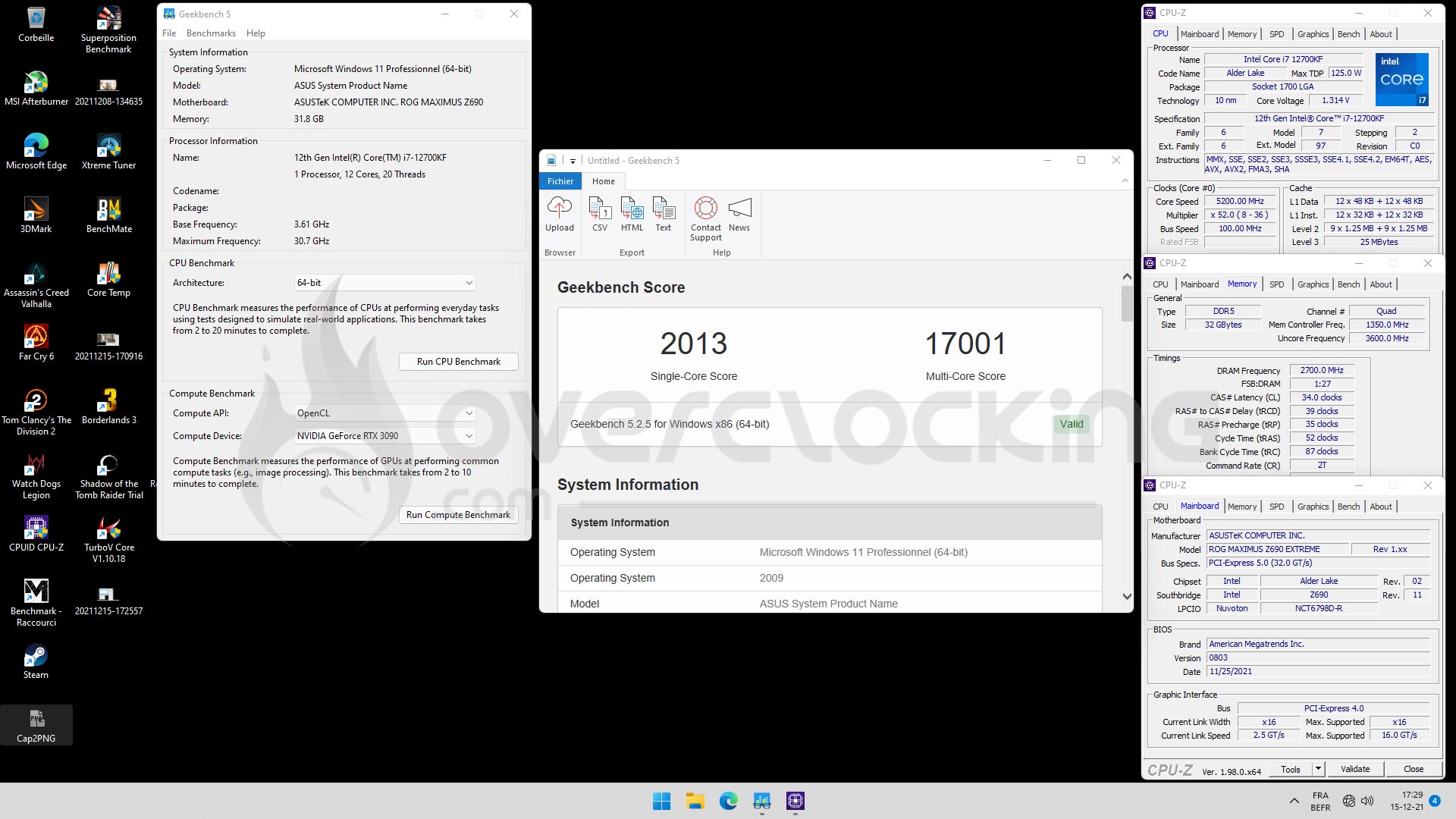Click the results window vertical scrollbar thumb

(x=1127, y=303)
